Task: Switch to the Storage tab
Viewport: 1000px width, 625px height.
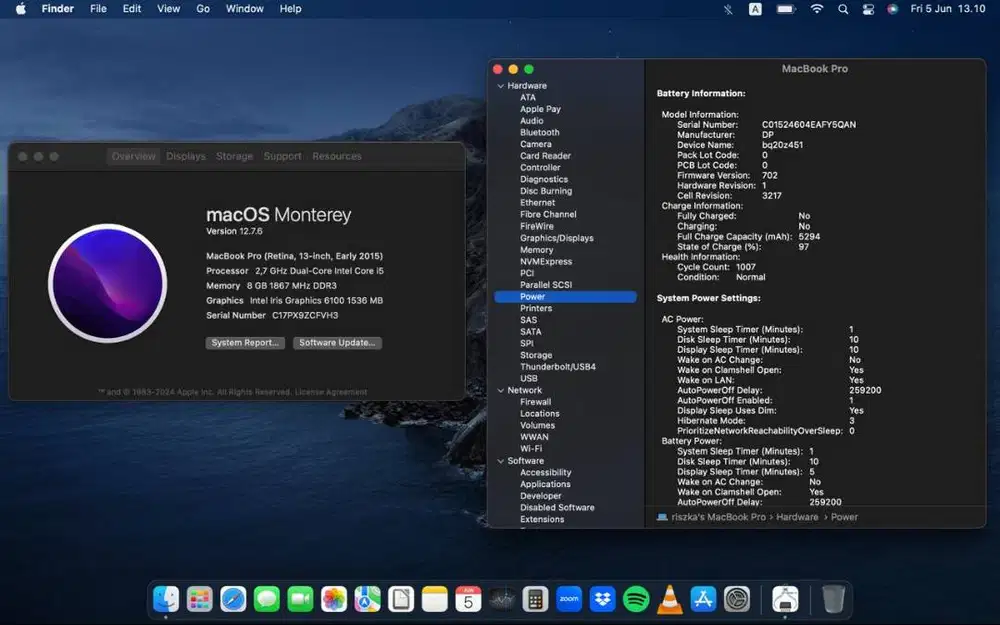Action: tap(234, 156)
